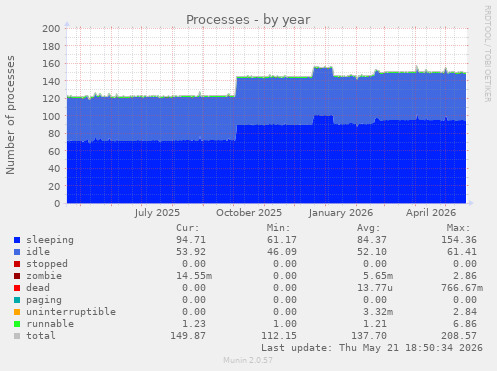This screenshot has width=497, height=371.
Task: Click the 'Cur:' column header
Action: point(188,228)
